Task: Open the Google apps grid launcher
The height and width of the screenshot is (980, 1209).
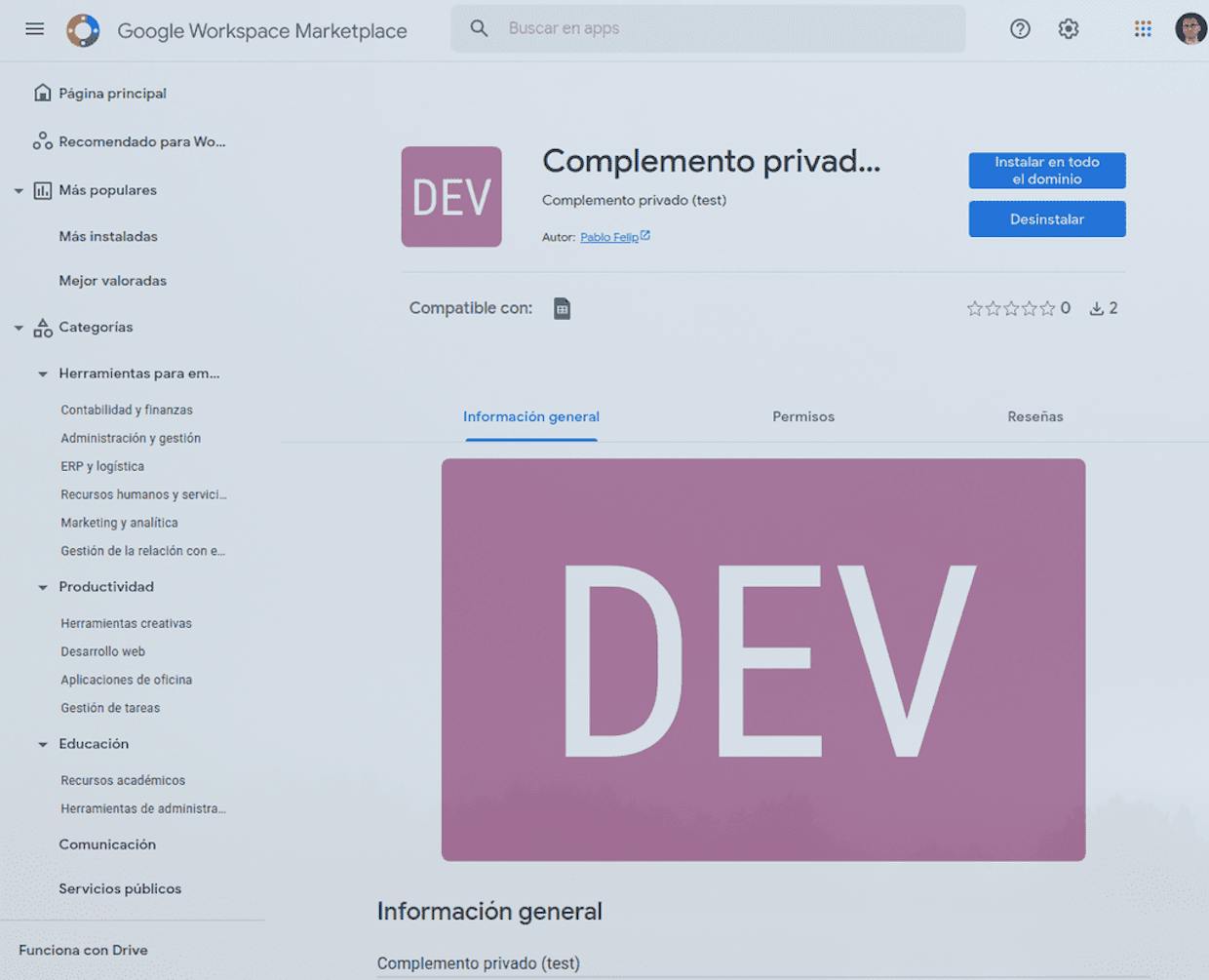Action: 1143,29
